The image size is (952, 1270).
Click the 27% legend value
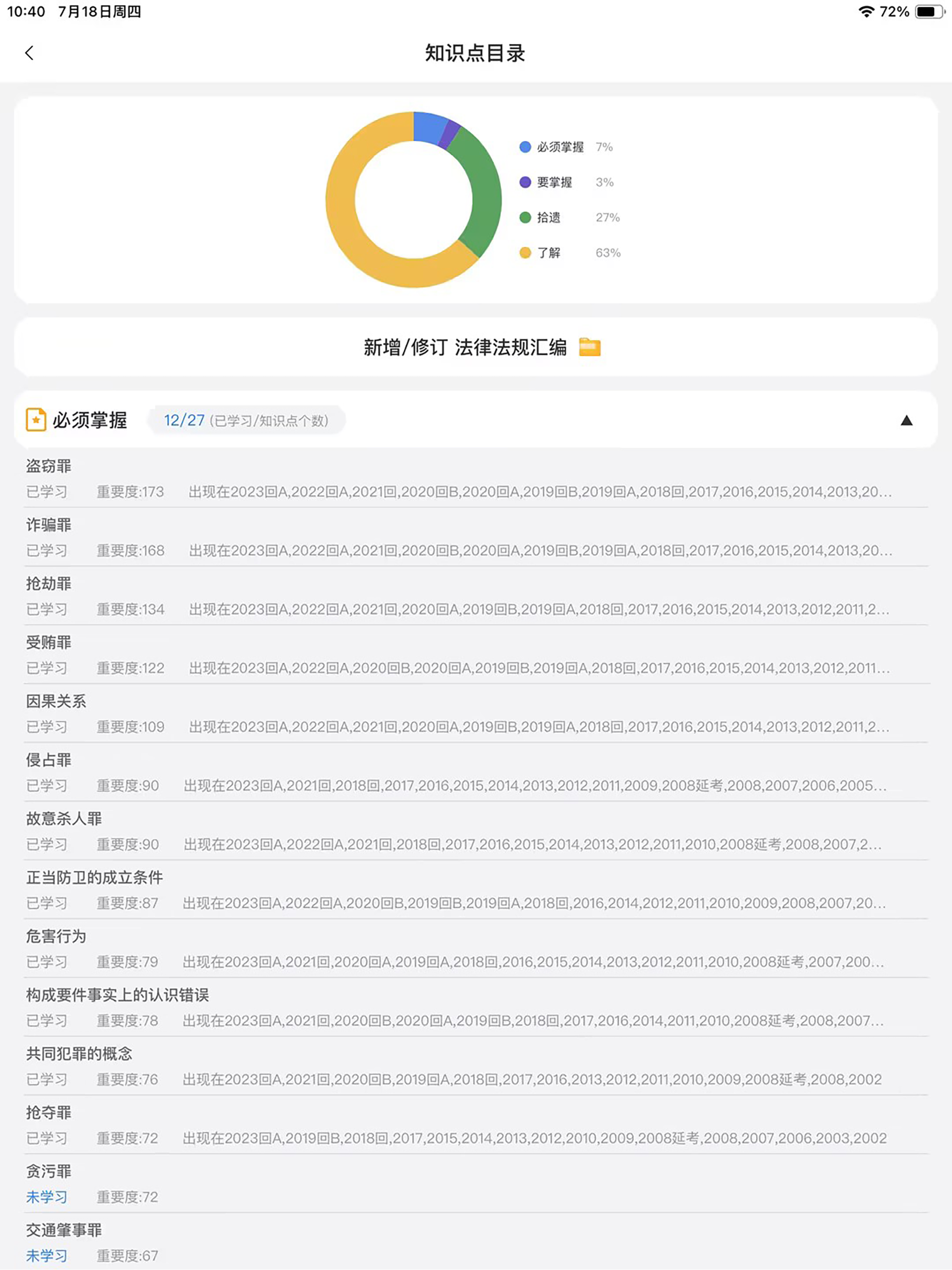[x=608, y=218]
